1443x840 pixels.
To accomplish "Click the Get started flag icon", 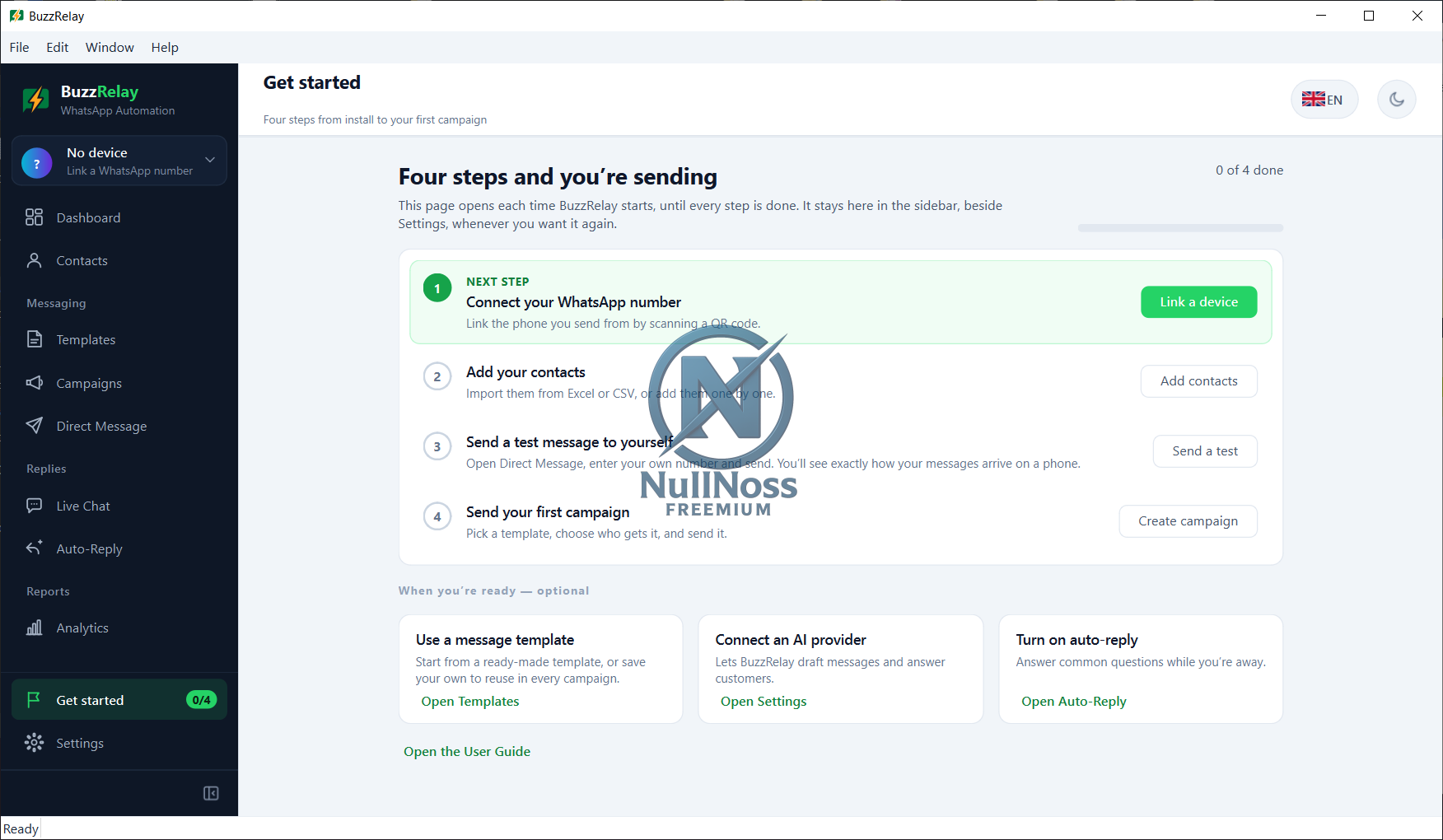I will click(34, 700).
